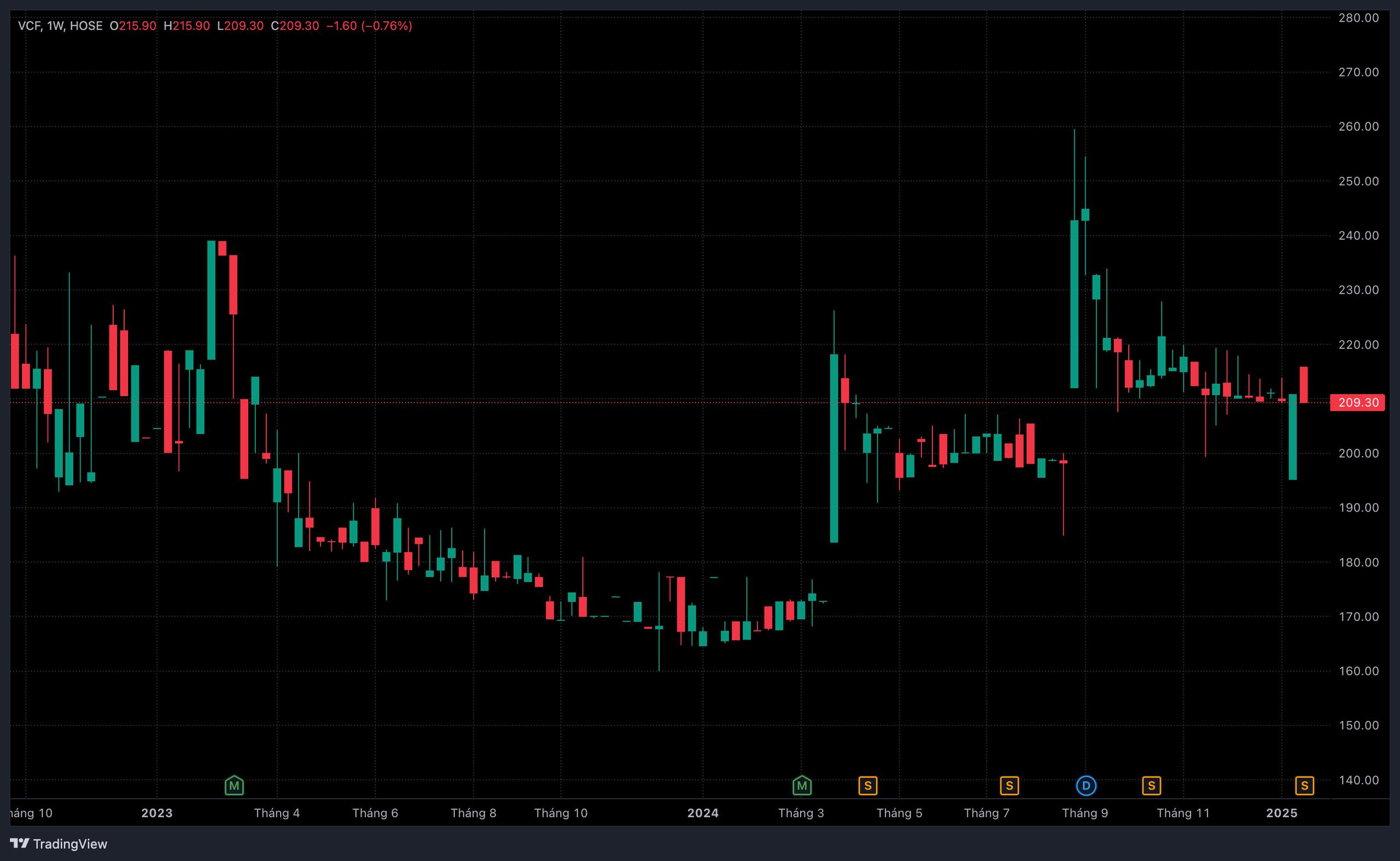Click the 200.00 price axis label
Viewport: 1400px width, 861px height.
[x=1358, y=453]
